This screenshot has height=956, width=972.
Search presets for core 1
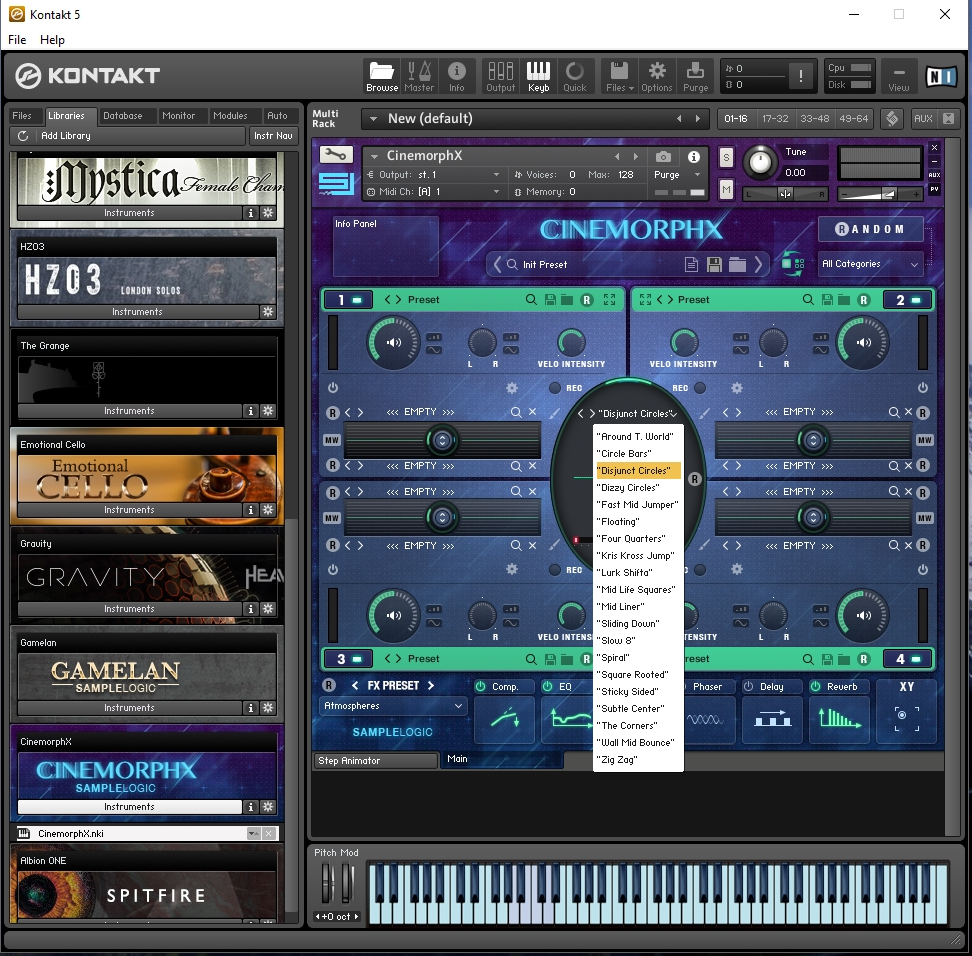[531, 299]
